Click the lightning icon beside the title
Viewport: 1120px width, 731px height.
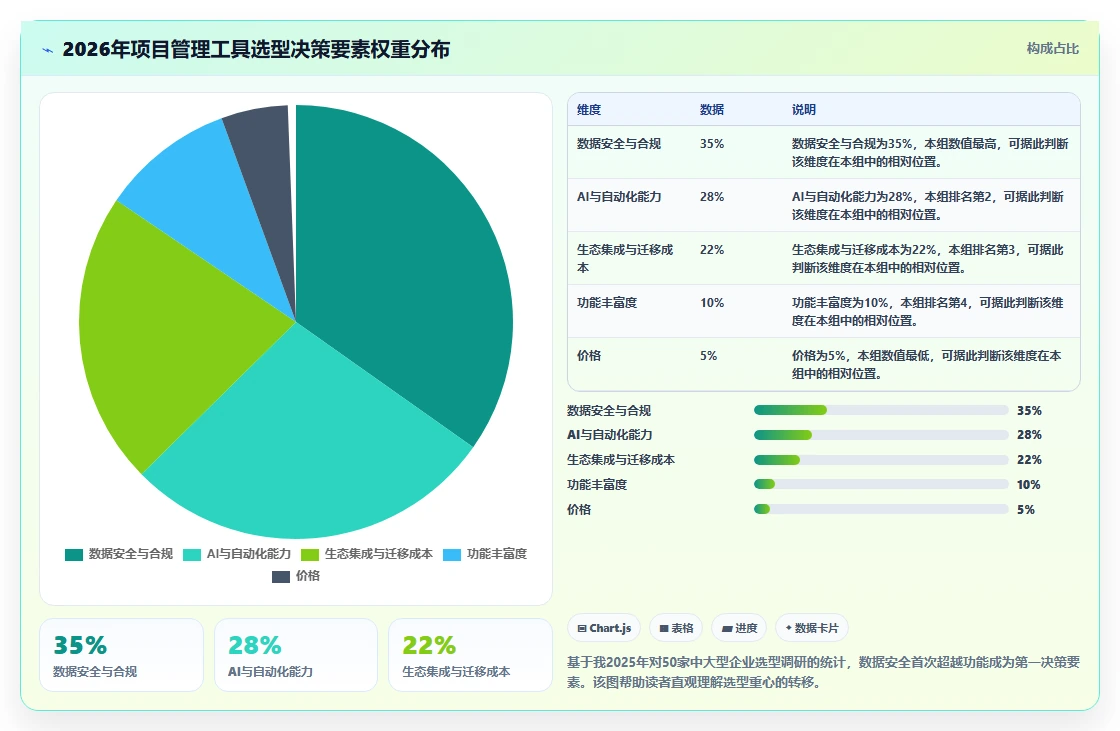point(48,50)
